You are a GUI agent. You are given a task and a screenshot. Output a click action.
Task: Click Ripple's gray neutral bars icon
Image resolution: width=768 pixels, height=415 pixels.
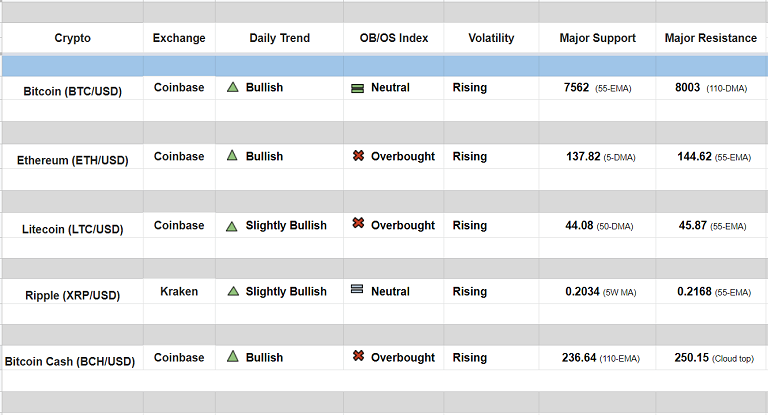[357, 291]
